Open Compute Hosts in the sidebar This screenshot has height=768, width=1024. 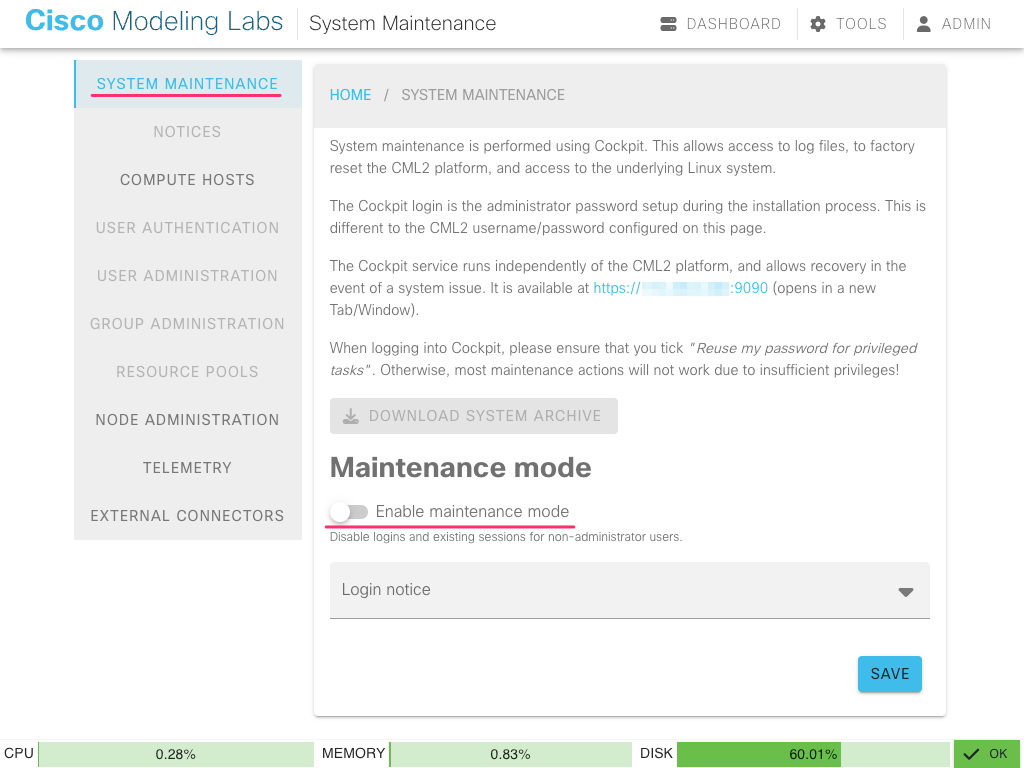[187, 180]
